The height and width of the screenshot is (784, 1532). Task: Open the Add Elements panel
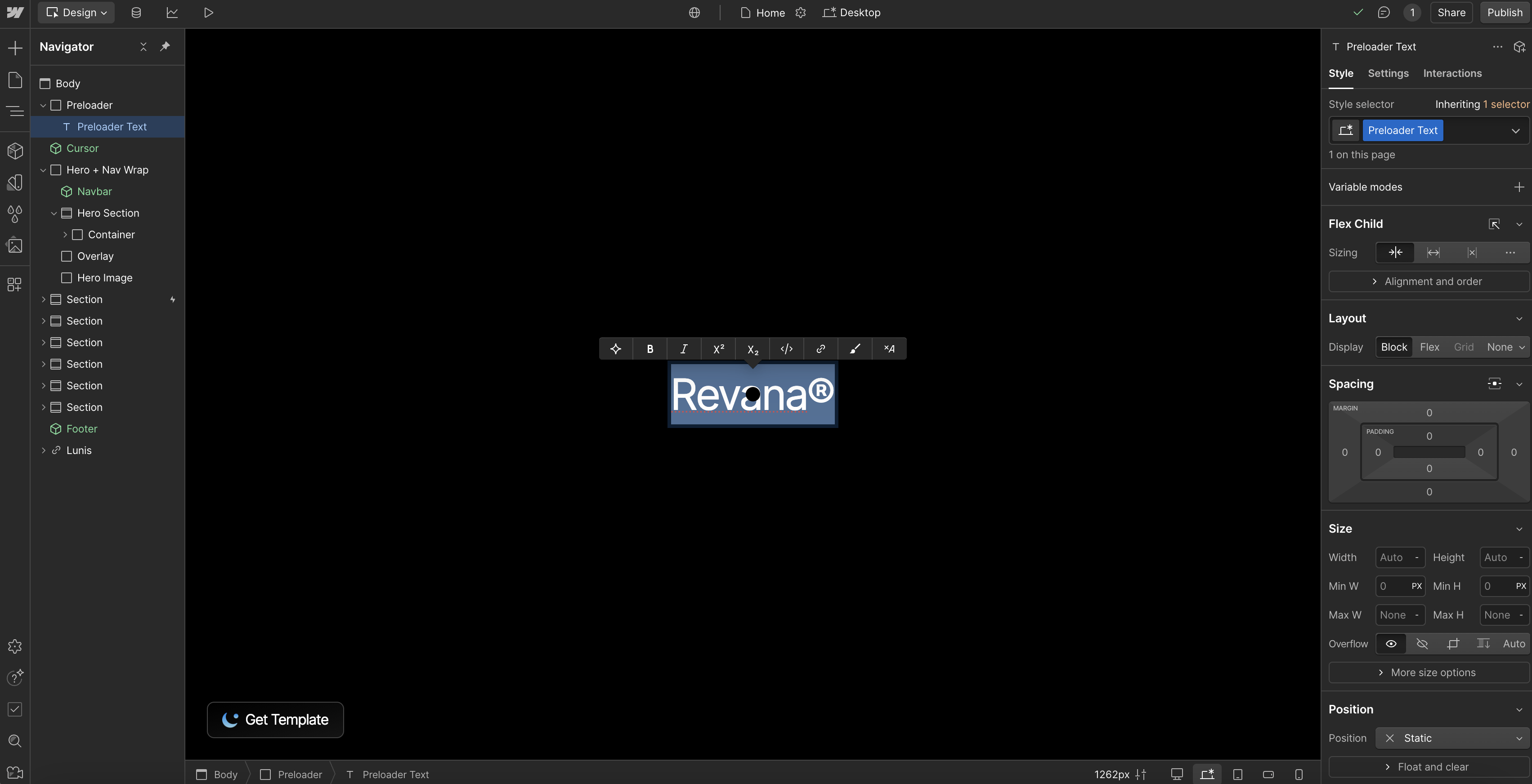(x=15, y=48)
